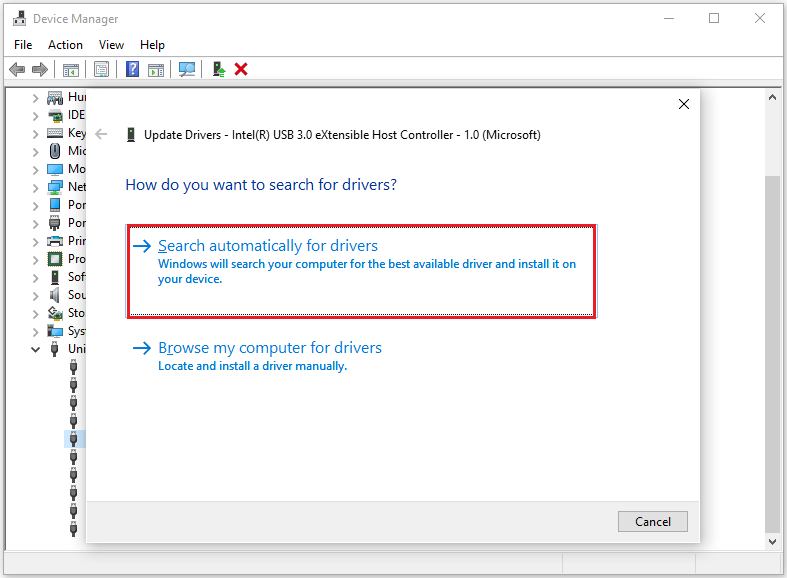Click the toolbar Forward arrow

pyautogui.click(x=40, y=69)
